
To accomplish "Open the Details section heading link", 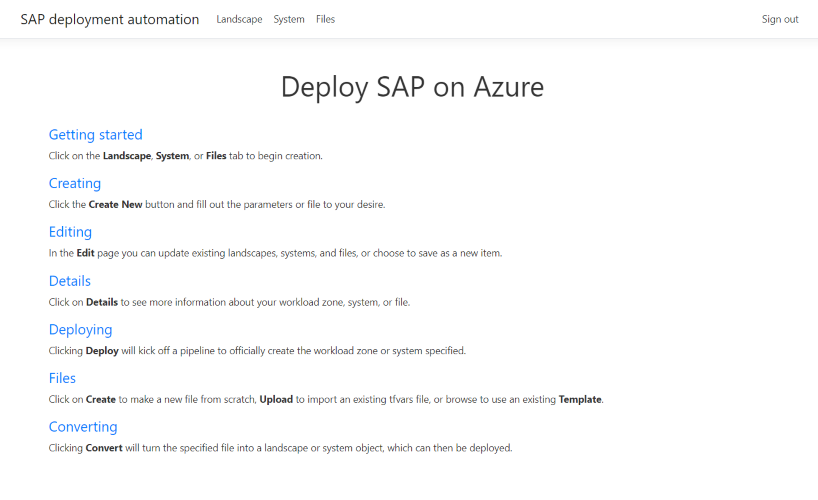I will [70, 281].
